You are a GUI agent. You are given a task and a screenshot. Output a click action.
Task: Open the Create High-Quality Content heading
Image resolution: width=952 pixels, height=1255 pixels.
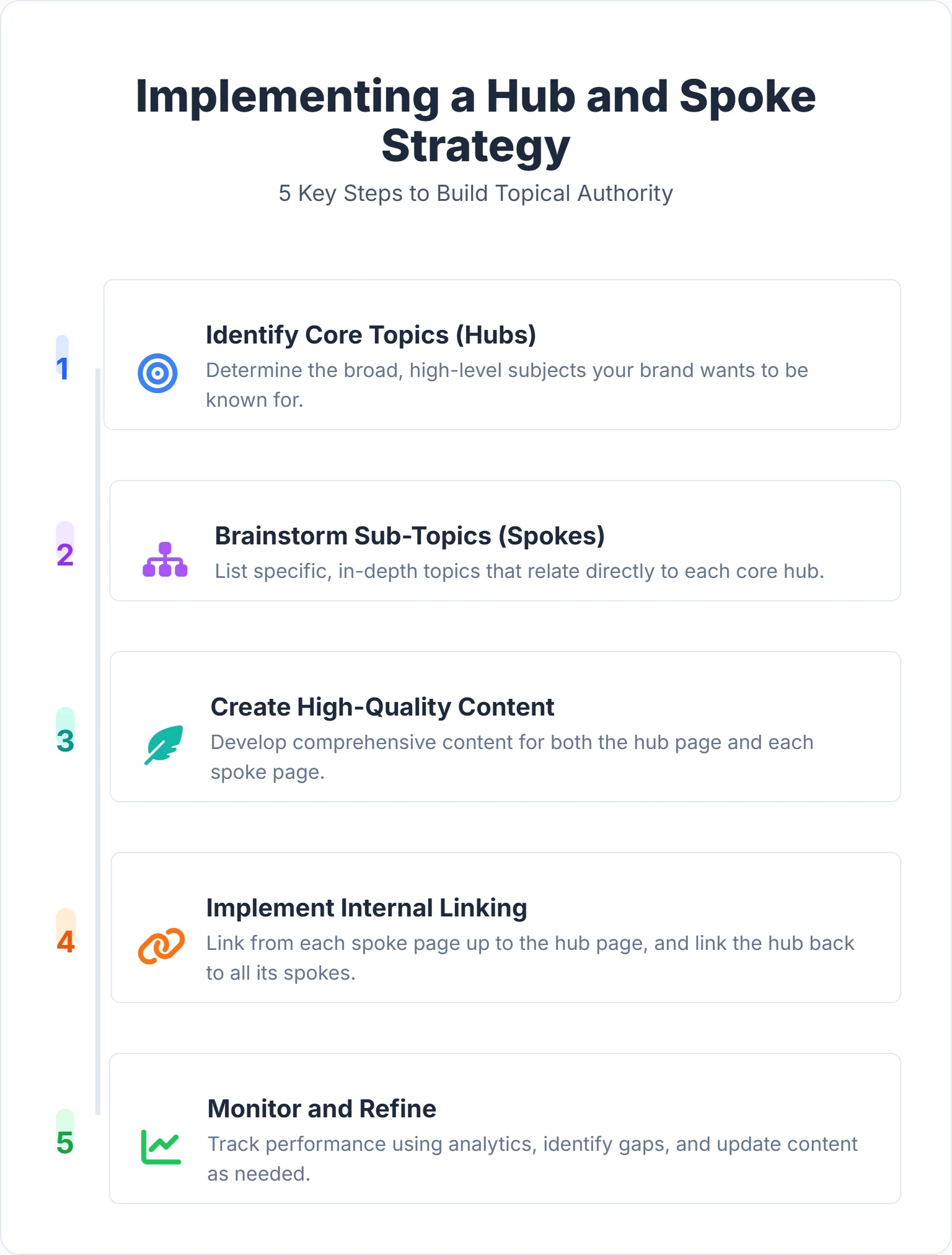coord(382,707)
